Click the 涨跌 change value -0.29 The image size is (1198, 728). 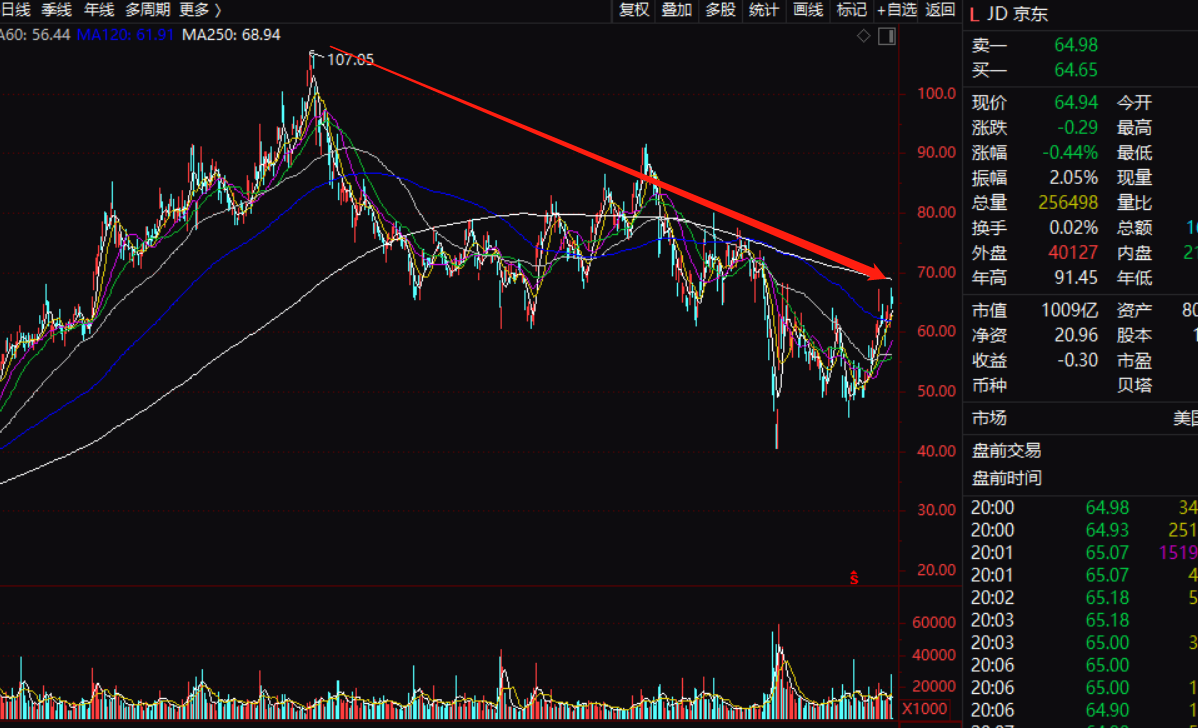[1077, 128]
